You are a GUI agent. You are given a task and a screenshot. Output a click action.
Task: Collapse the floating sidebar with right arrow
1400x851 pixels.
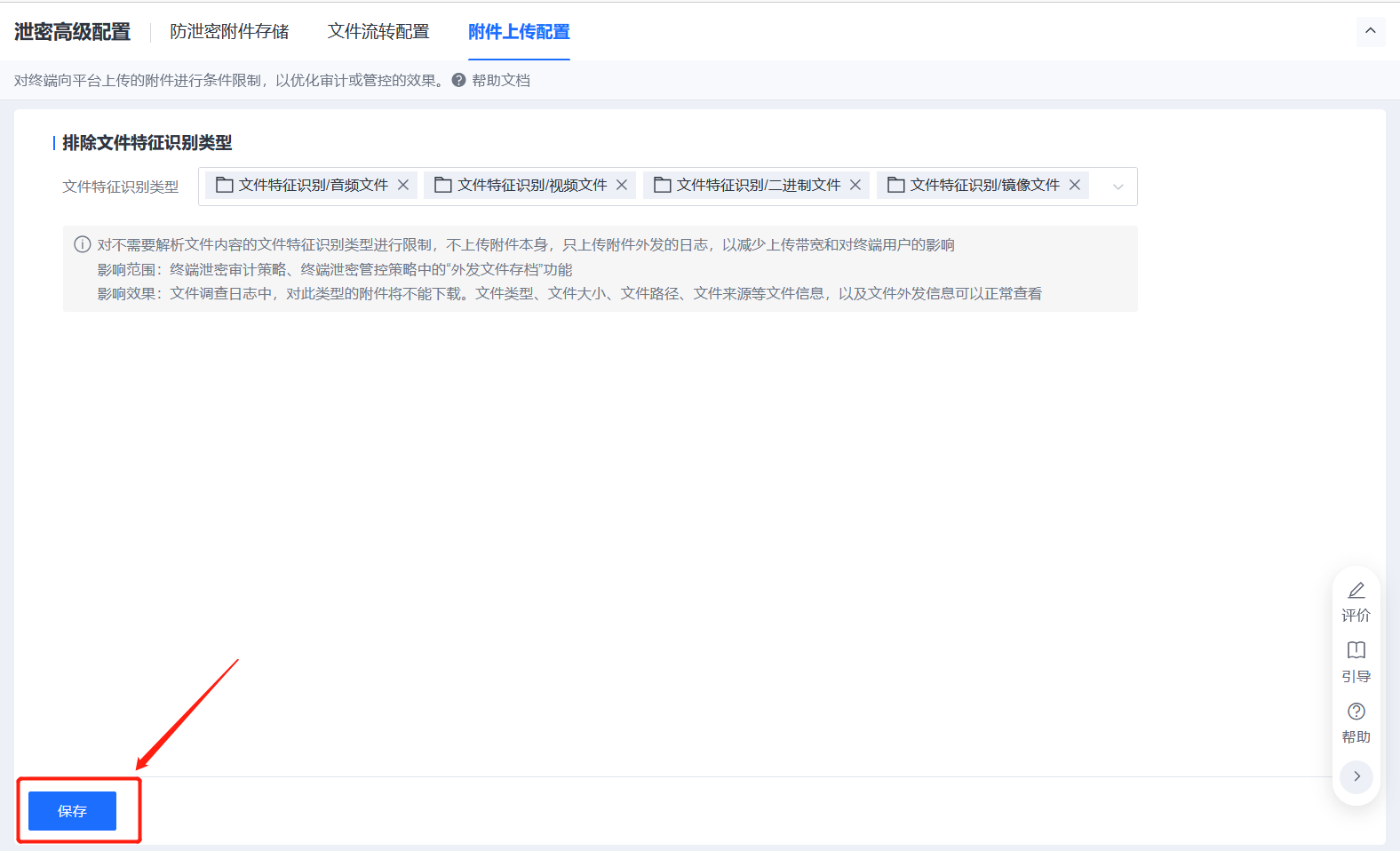pos(1356,776)
